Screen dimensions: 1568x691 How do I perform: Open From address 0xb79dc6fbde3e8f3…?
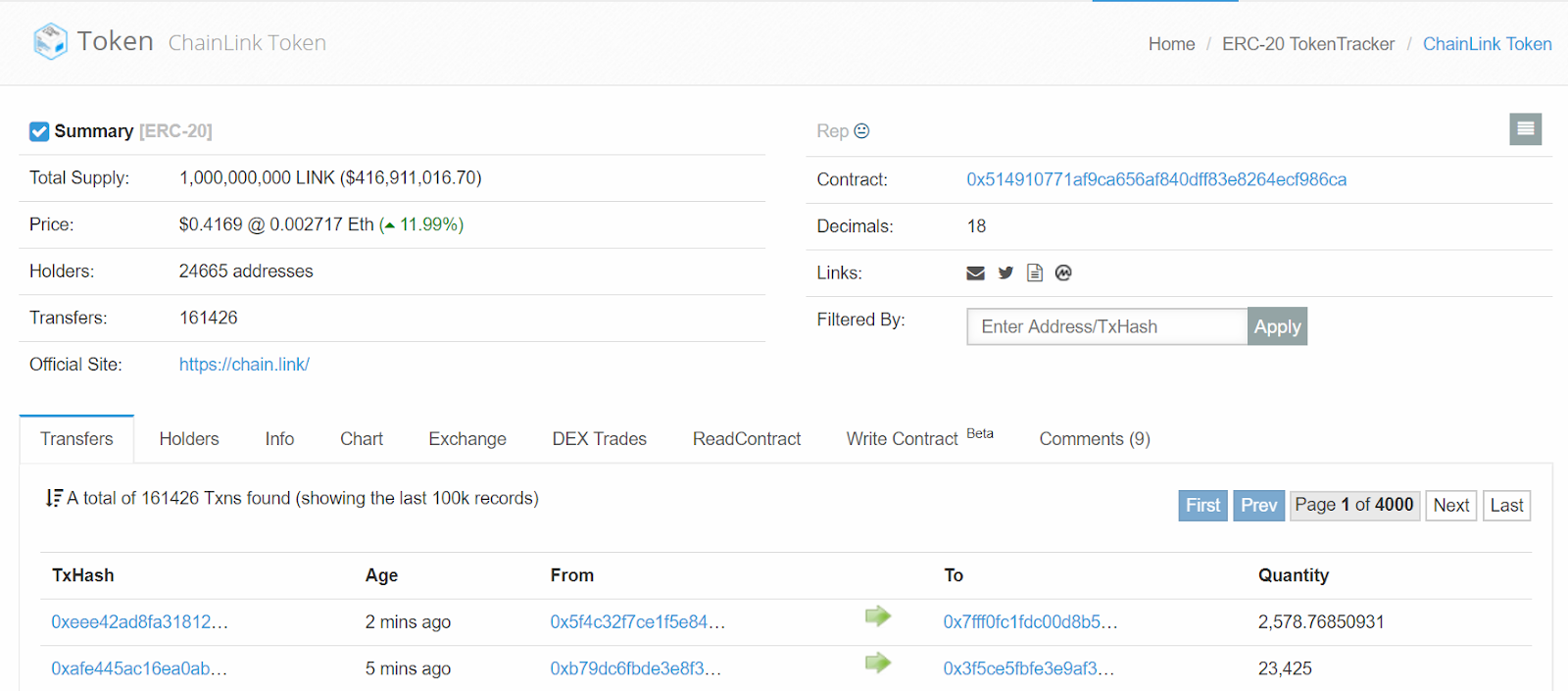coord(635,668)
